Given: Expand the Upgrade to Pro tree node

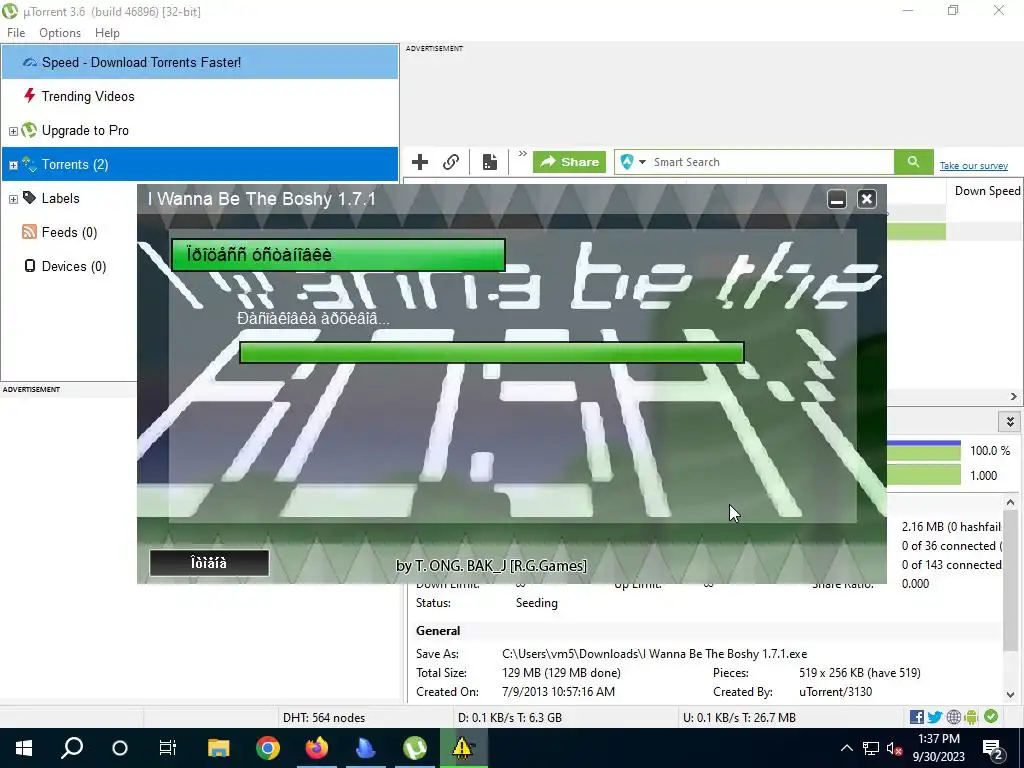Looking at the screenshot, I should coord(13,131).
